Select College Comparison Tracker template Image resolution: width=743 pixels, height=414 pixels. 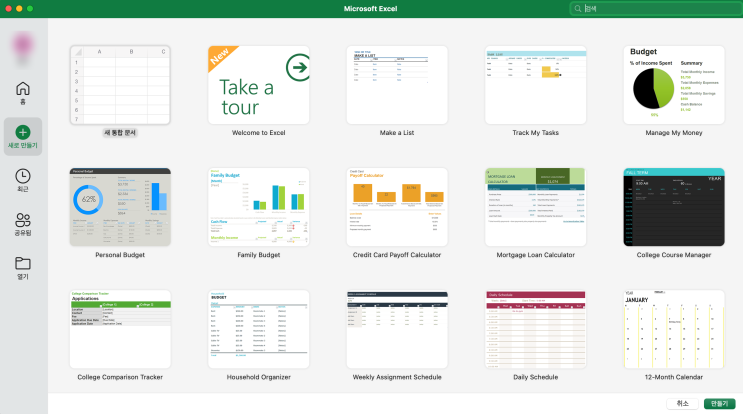120,329
